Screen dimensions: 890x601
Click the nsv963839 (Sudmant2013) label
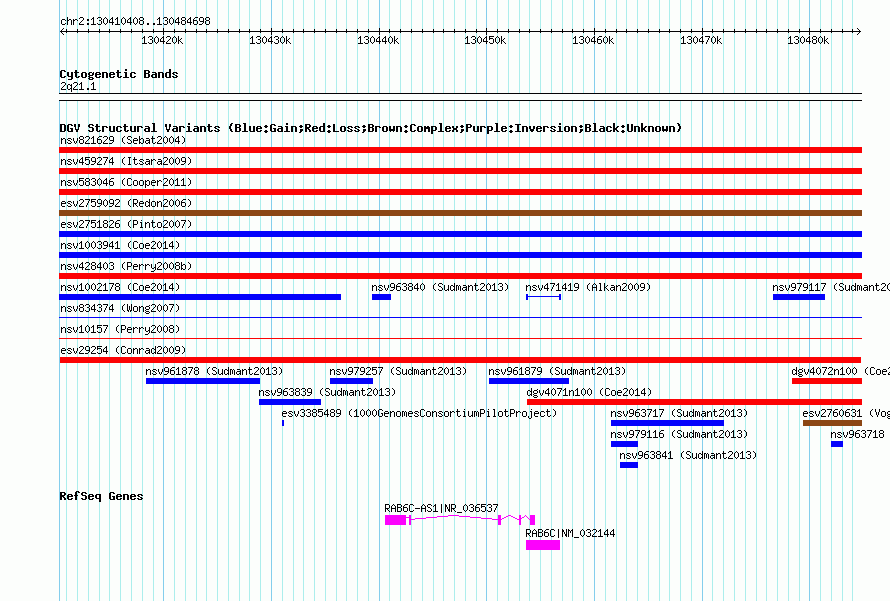(x=327, y=392)
